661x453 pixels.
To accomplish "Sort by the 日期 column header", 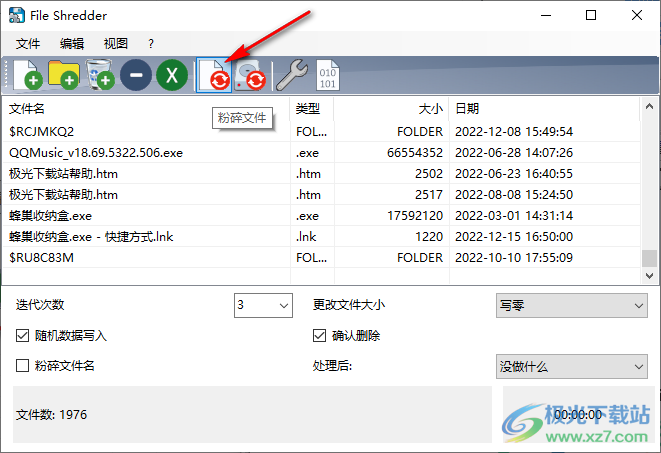I will (544, 109).
